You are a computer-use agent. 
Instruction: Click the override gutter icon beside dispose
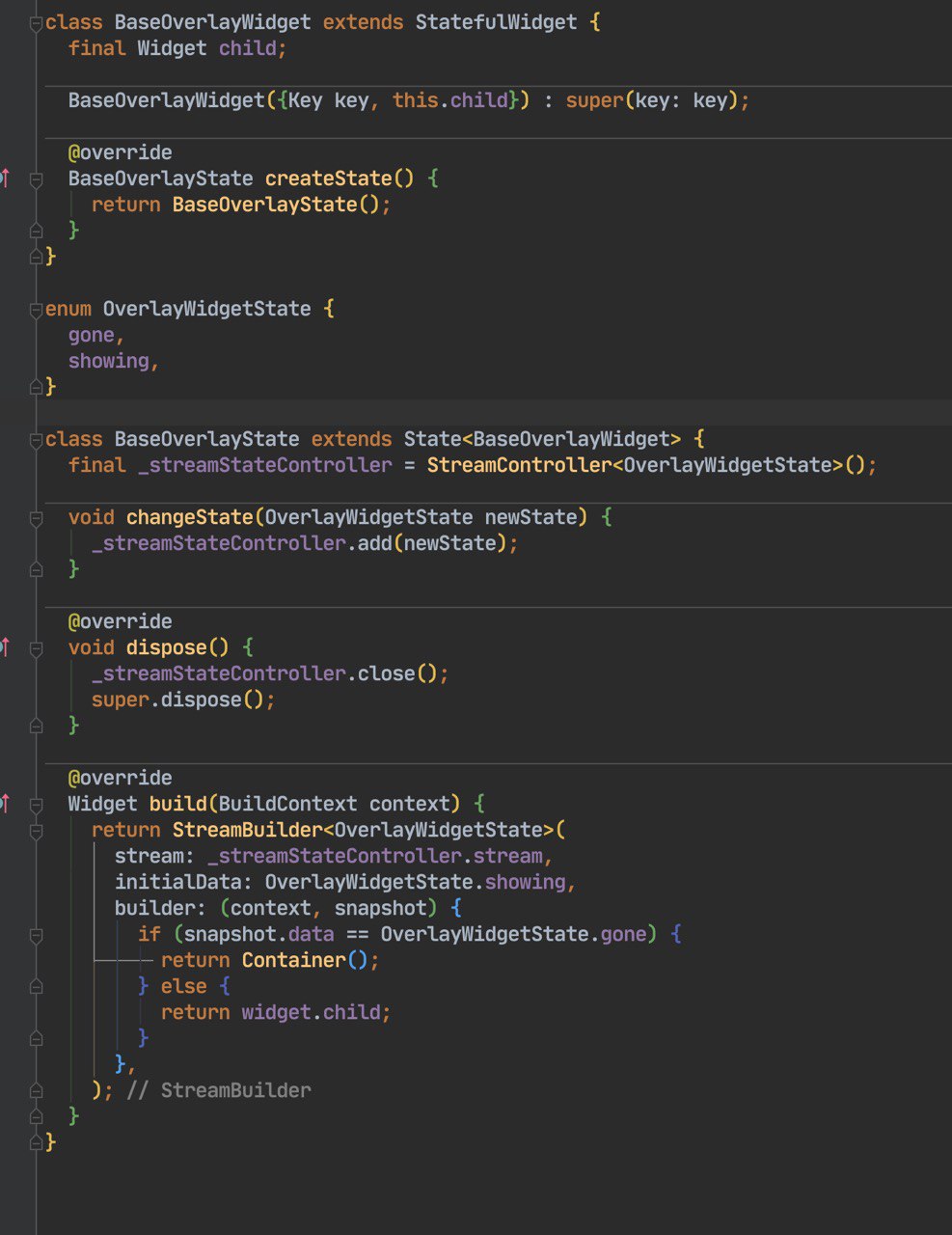point(5,647)
